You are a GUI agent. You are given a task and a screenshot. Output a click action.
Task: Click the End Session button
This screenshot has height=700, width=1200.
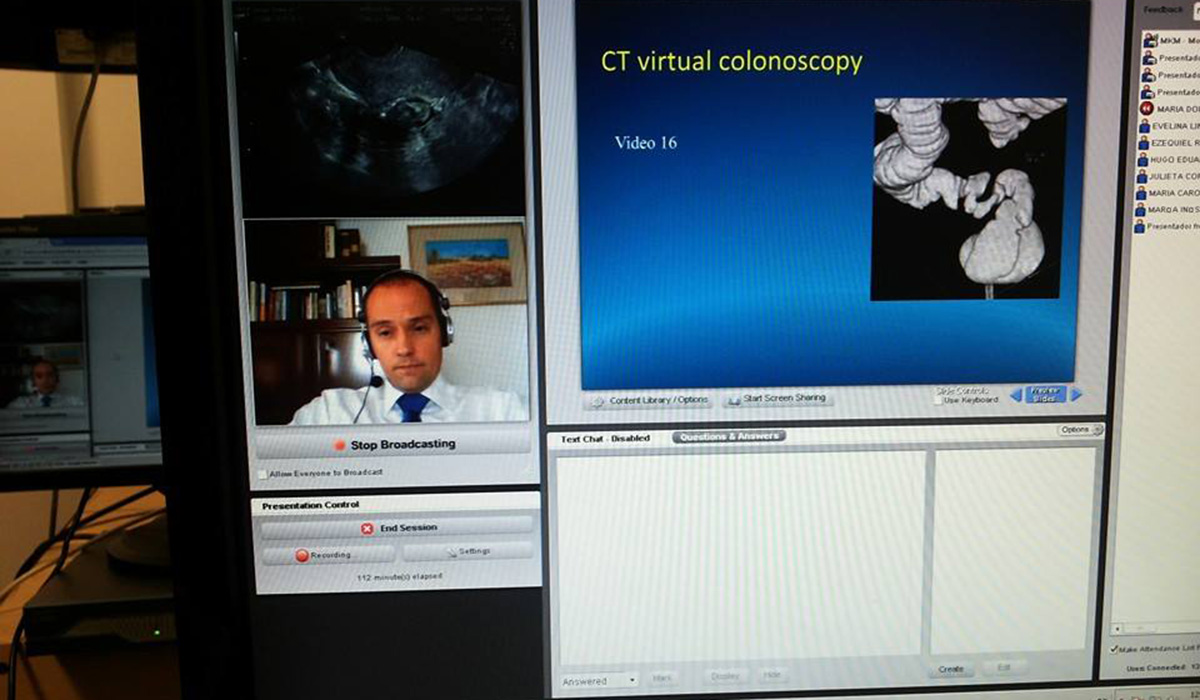[x=398, y=527]
